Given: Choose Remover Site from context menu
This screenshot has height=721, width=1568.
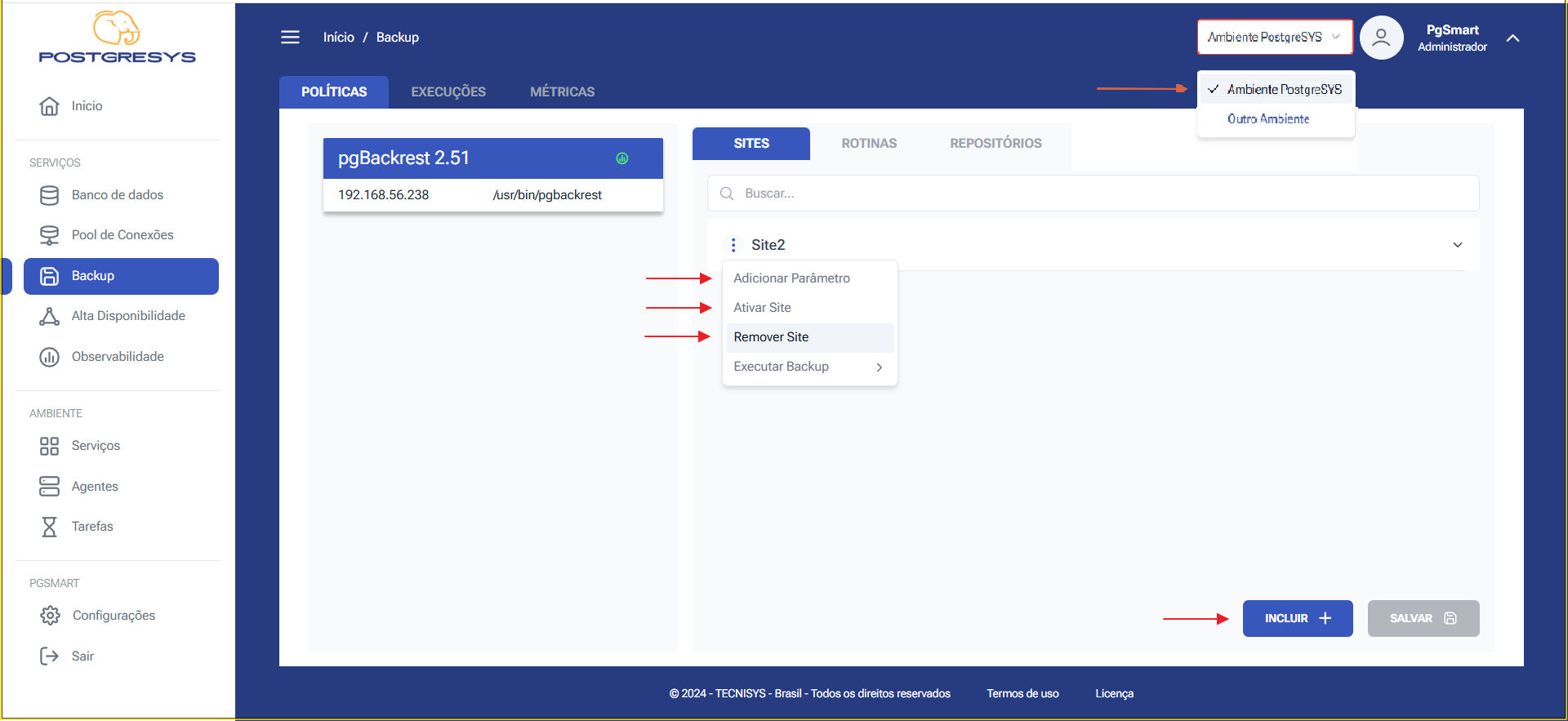Looking at the screenshot, I should 810,337.
